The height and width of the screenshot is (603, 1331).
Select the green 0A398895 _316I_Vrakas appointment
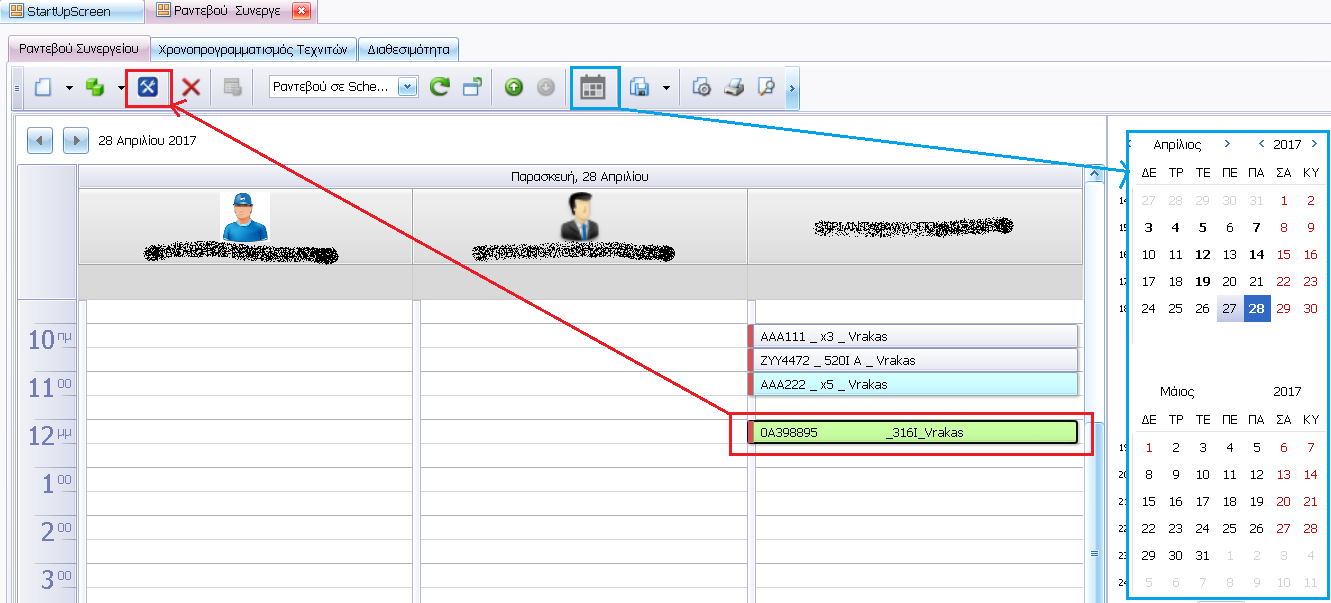912,433
